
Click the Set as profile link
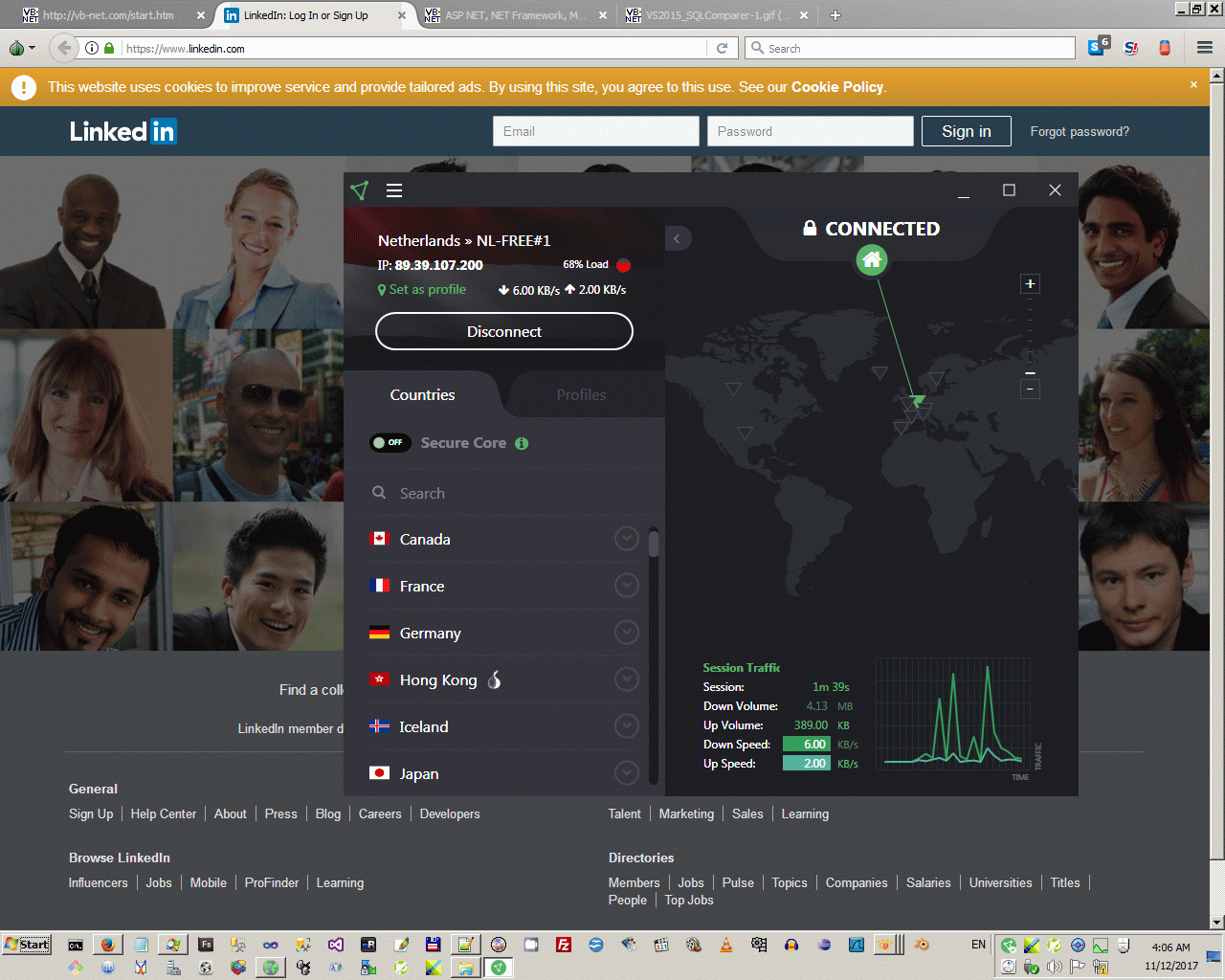click(x=428, y=290)
